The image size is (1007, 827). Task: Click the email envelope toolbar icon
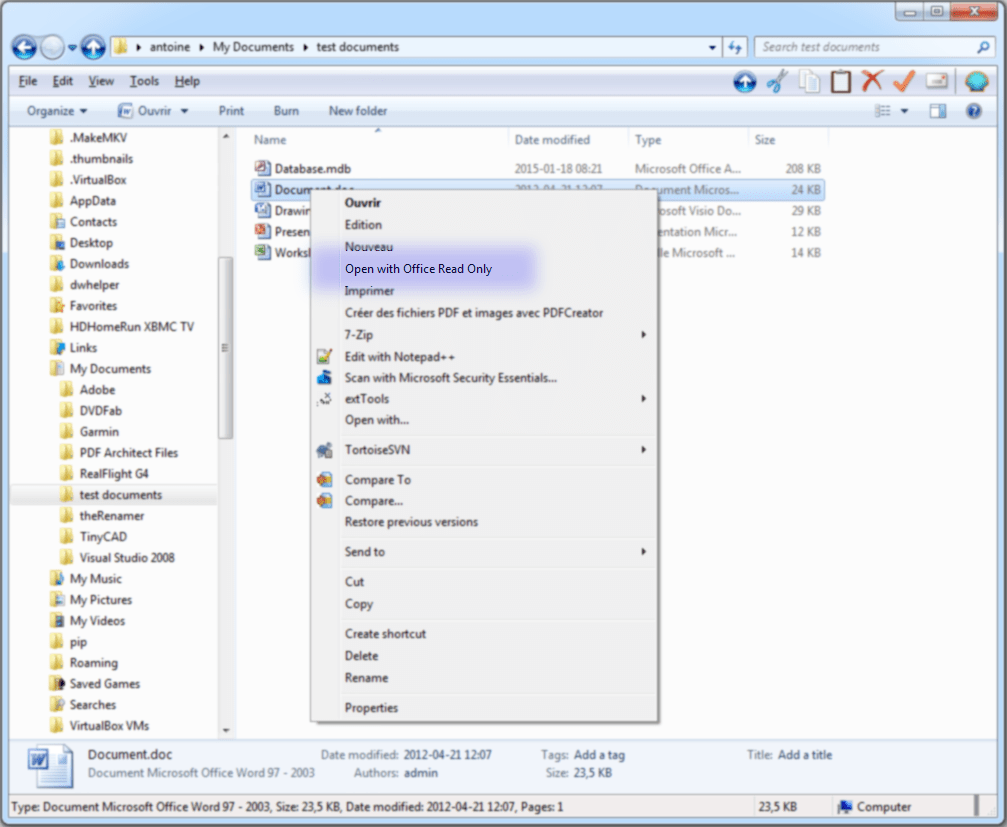pyautogui.click(x=936, y=82)
